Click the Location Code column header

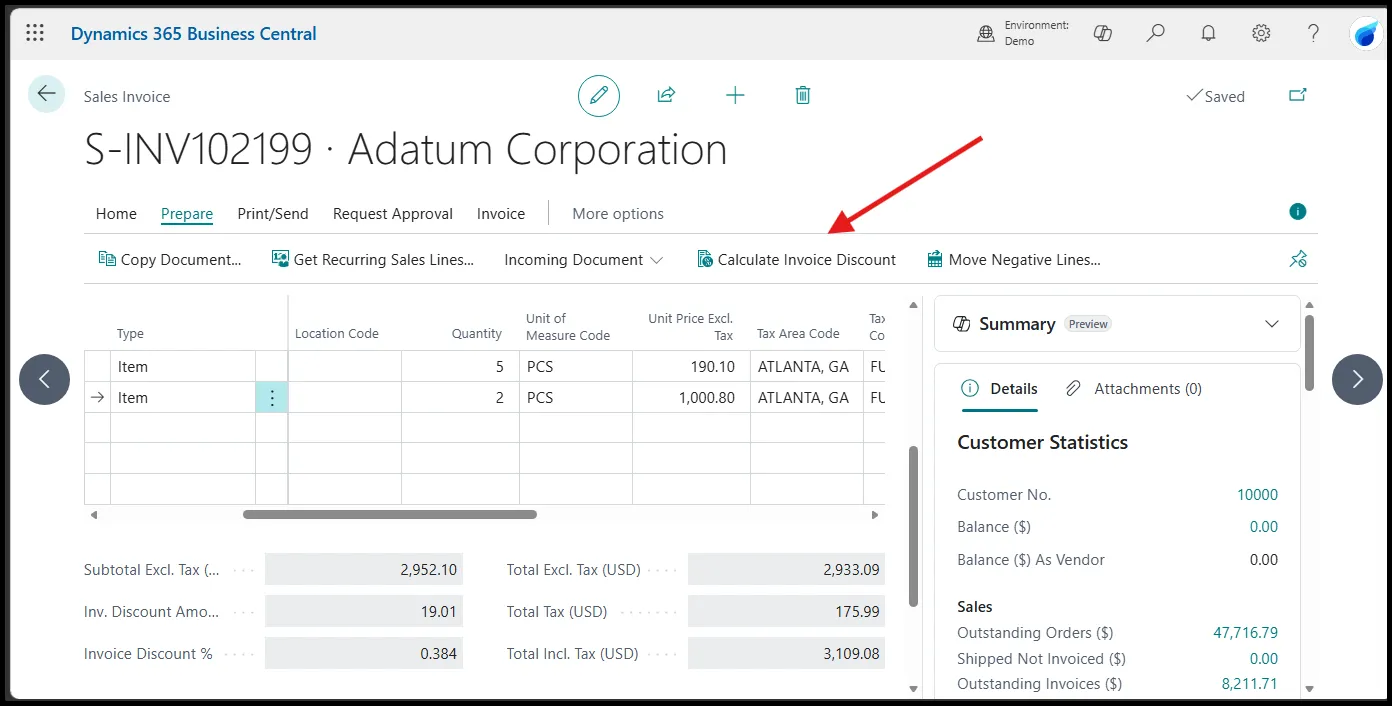coord(337,334)
